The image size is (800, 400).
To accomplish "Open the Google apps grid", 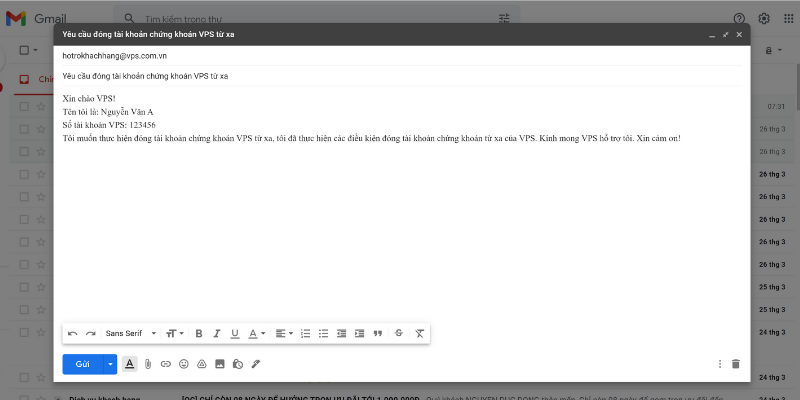I will [788, 19].
